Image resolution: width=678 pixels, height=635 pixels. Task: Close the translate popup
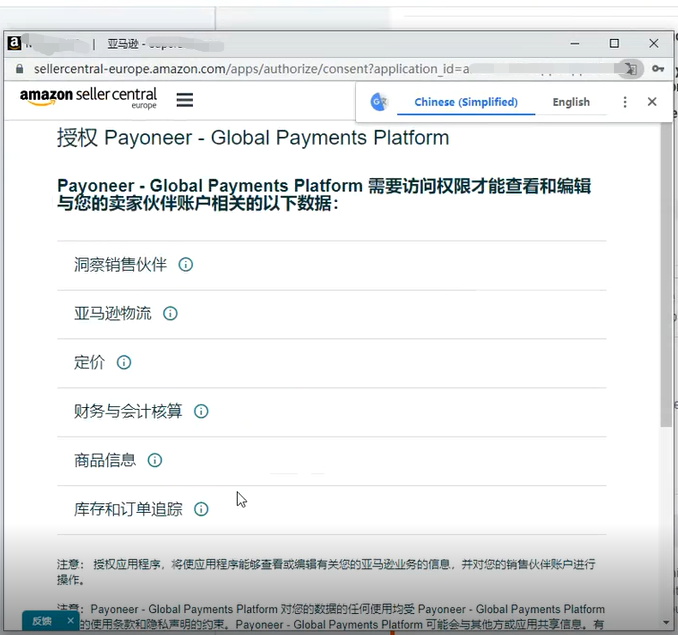point(652,102)
